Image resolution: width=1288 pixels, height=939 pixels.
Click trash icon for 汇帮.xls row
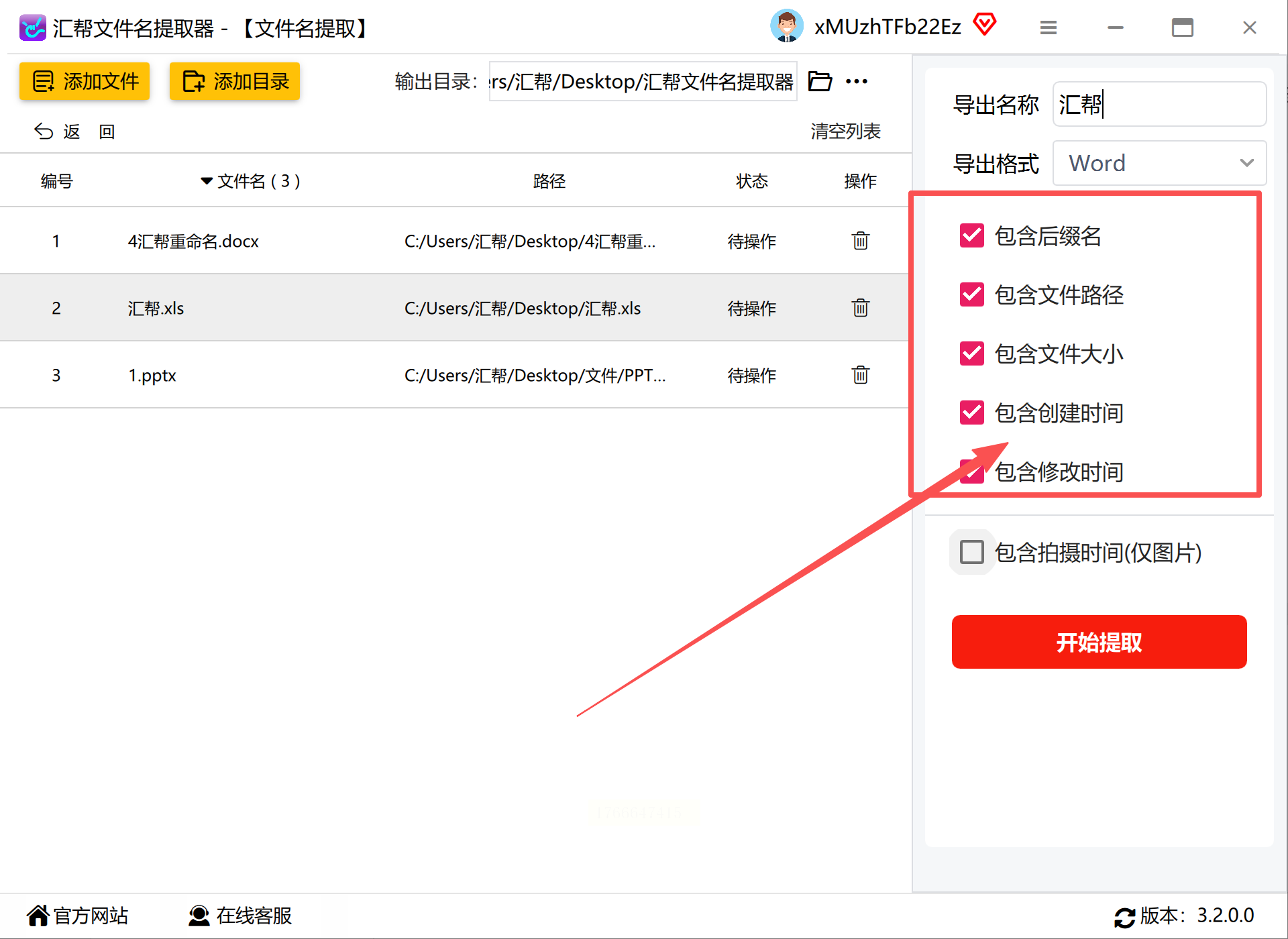(x=860, y=308)
